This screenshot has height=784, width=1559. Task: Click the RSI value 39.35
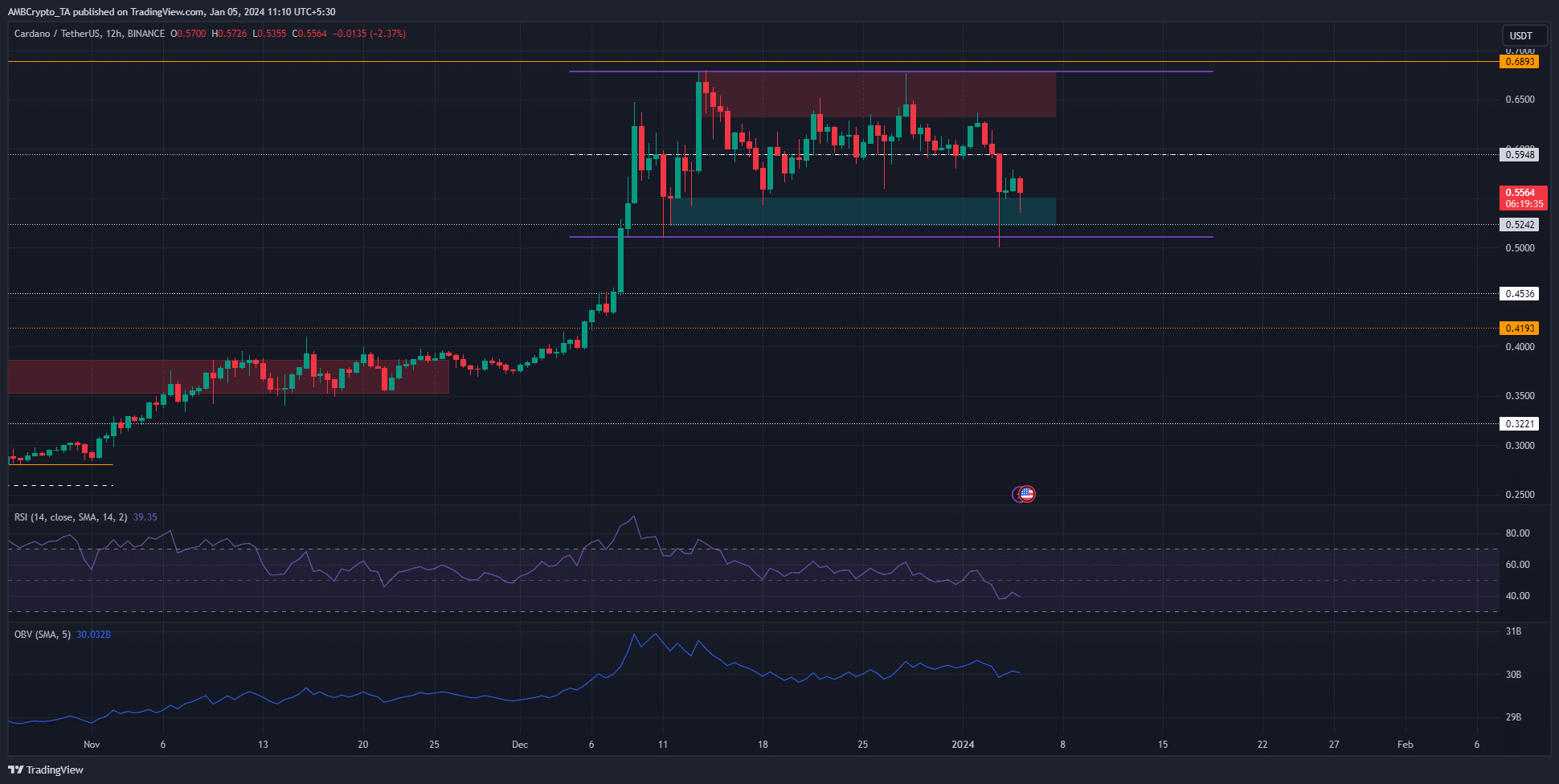145,517
